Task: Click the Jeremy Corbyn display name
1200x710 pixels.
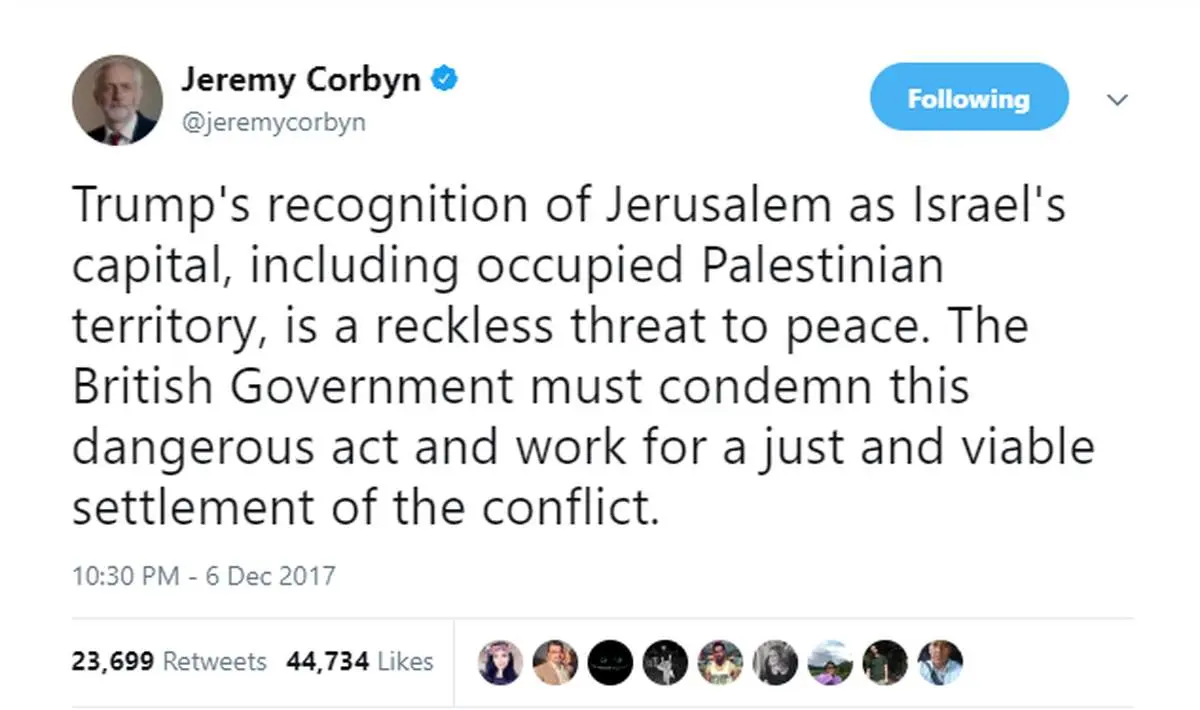Action: click(301, 81)
